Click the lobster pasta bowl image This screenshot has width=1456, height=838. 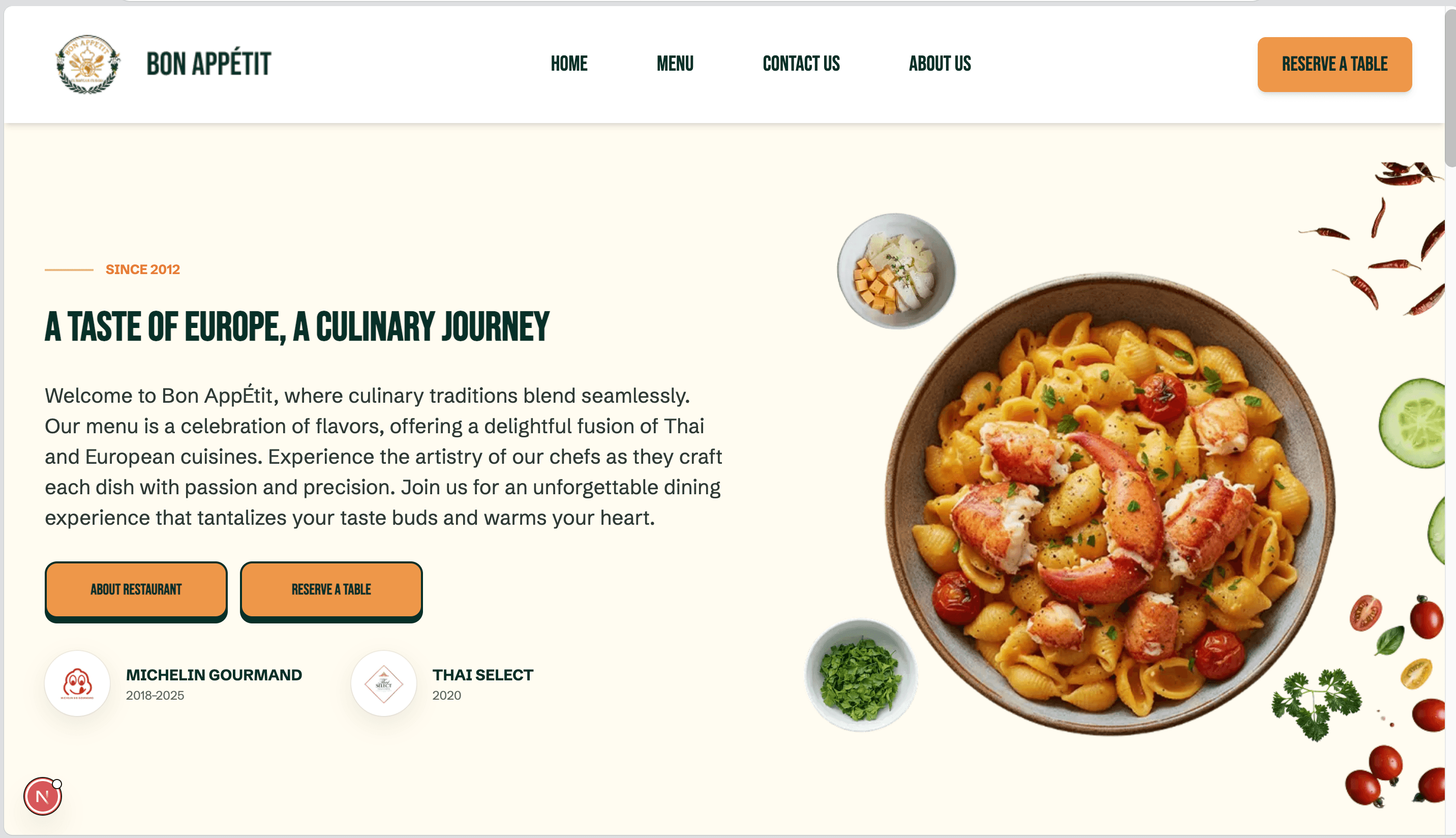[x=1110, y=503]
